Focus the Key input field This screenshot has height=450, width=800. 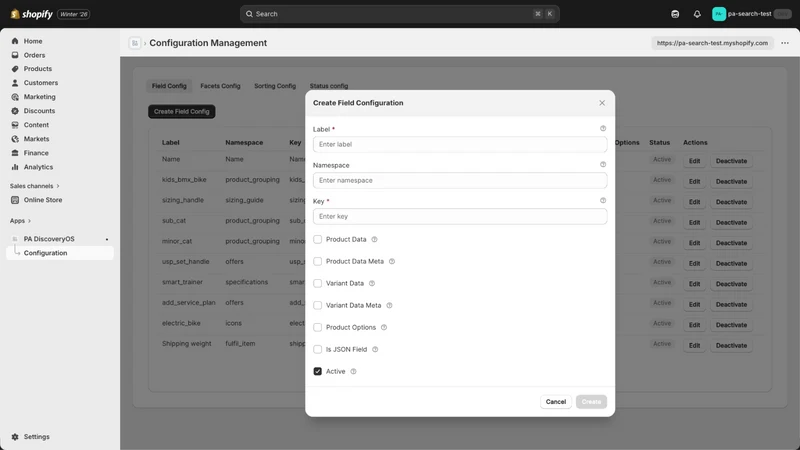pos(460,216)
